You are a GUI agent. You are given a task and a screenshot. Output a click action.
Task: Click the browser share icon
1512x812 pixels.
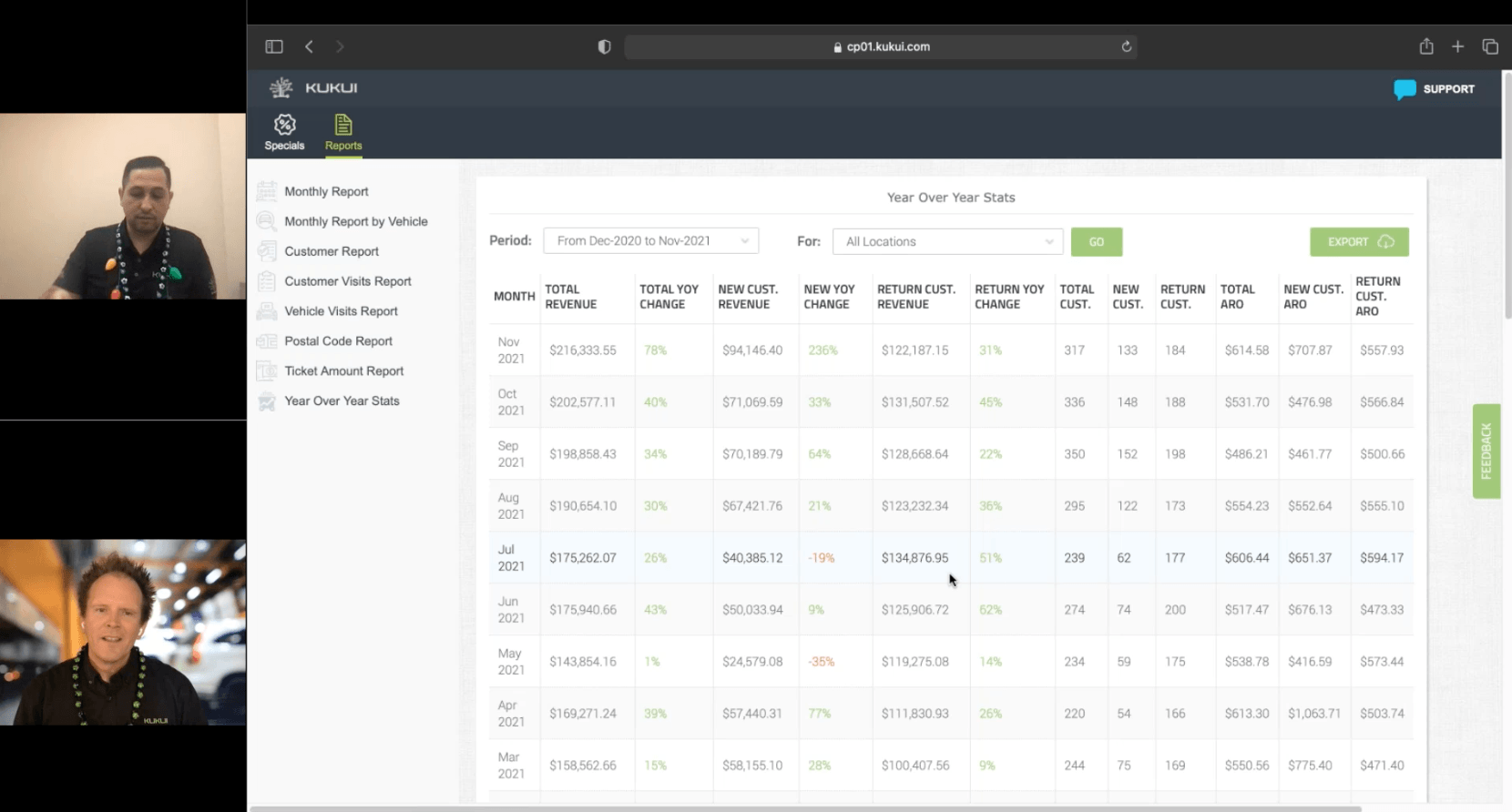coord(1426,46)
